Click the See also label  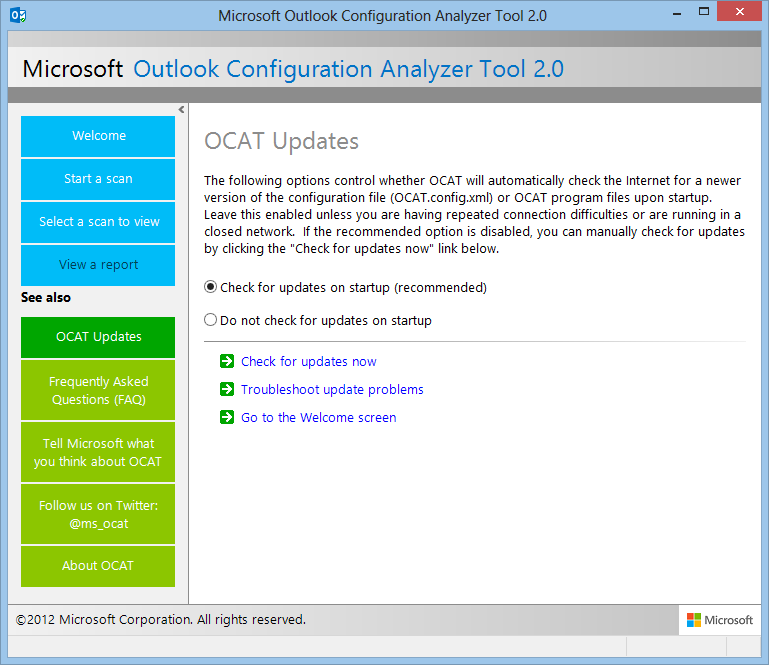pyautogui.click(x=46, y=297)
